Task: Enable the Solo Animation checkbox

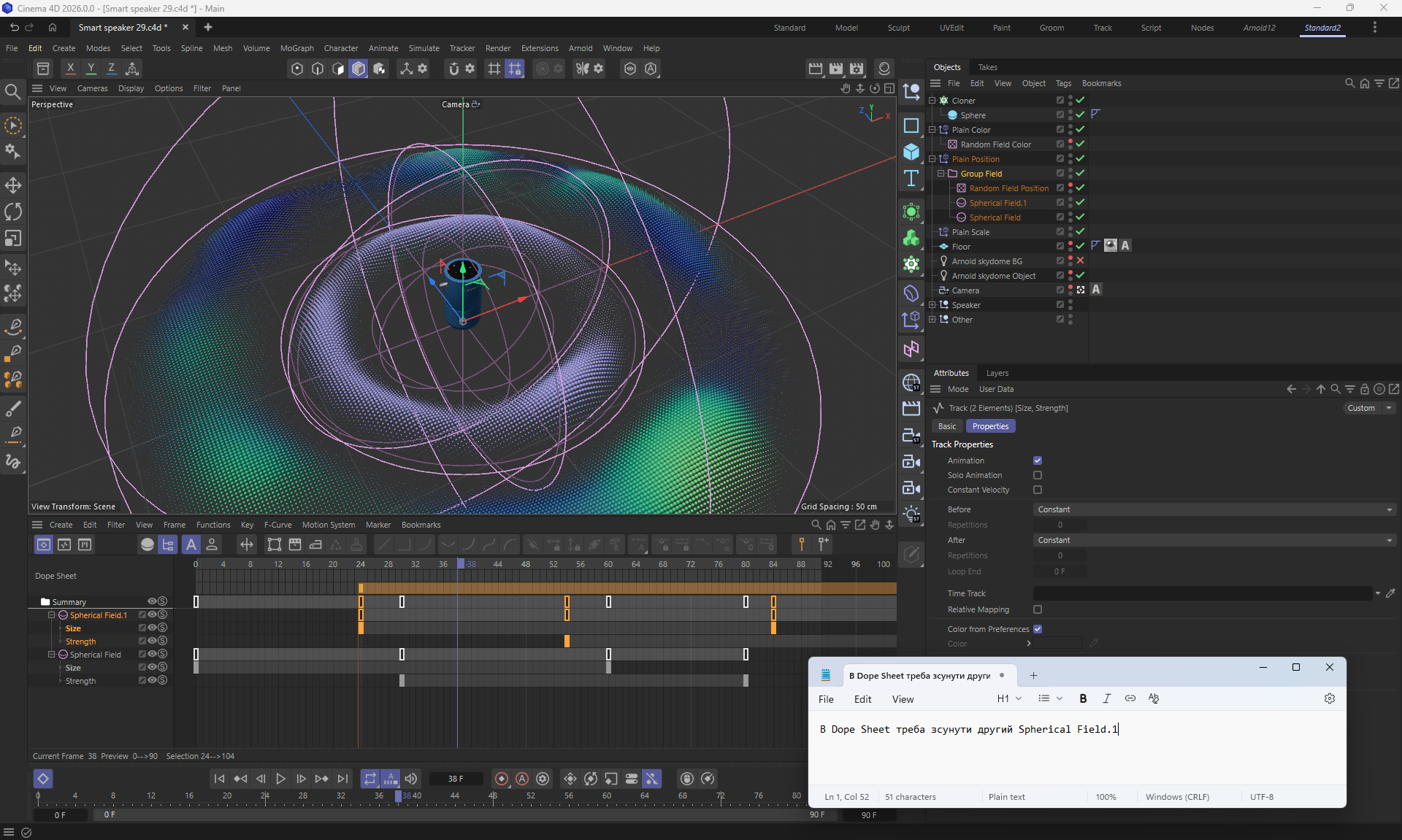Action: tap(1038, 475)
